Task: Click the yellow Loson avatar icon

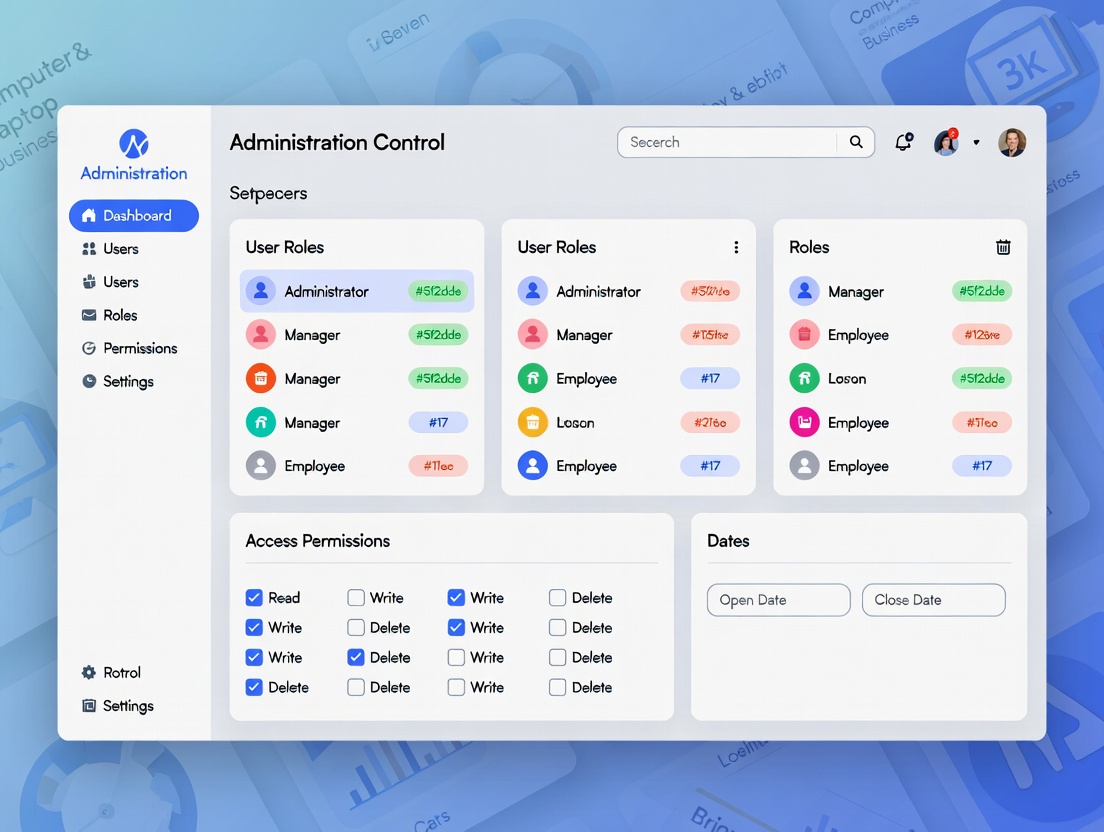Action: point(533,423)
